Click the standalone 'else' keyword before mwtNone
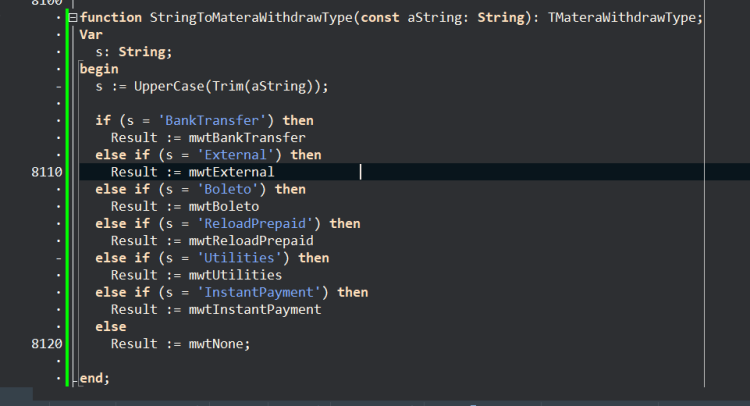This screenshot has height=406, width=750. point(110,327)
